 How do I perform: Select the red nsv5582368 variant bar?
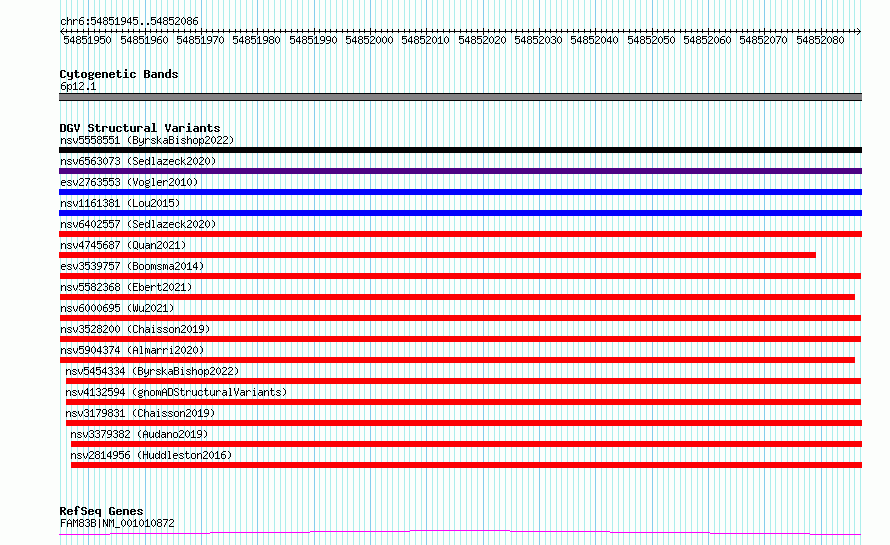coord(457,297)
